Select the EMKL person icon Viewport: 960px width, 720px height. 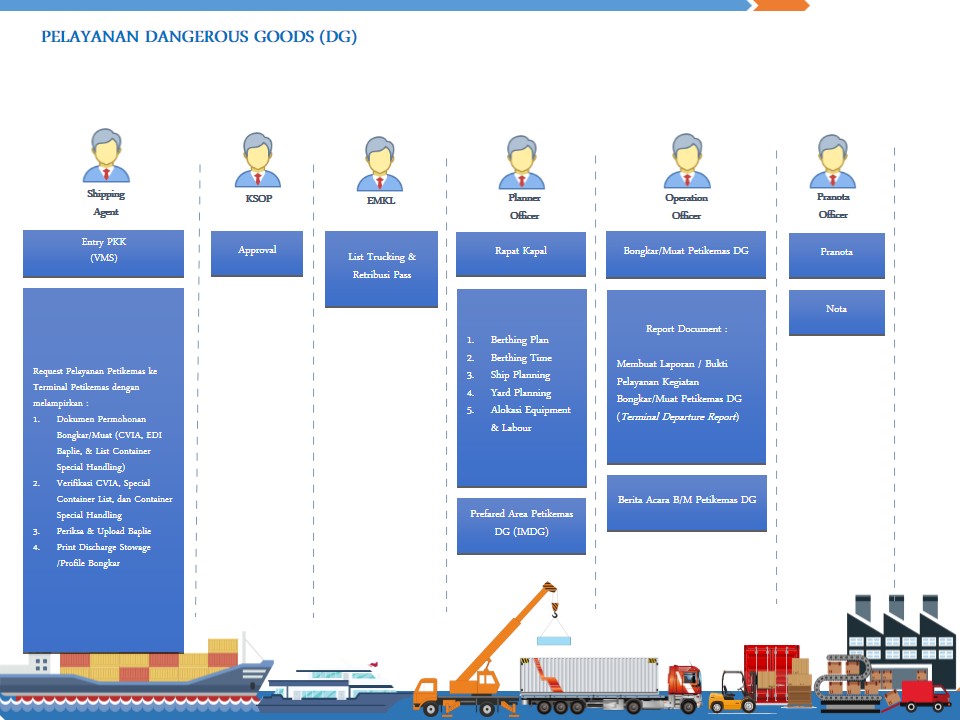point(379,163)
